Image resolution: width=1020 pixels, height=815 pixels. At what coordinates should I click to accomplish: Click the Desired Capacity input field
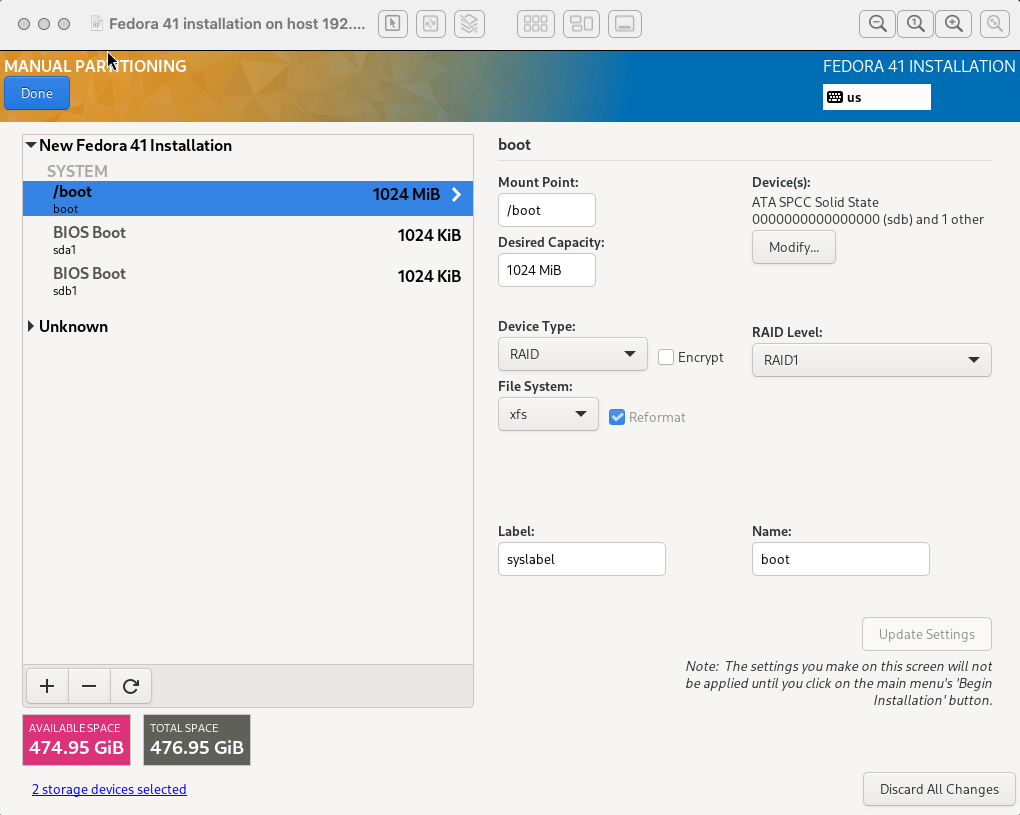[546, 270]
